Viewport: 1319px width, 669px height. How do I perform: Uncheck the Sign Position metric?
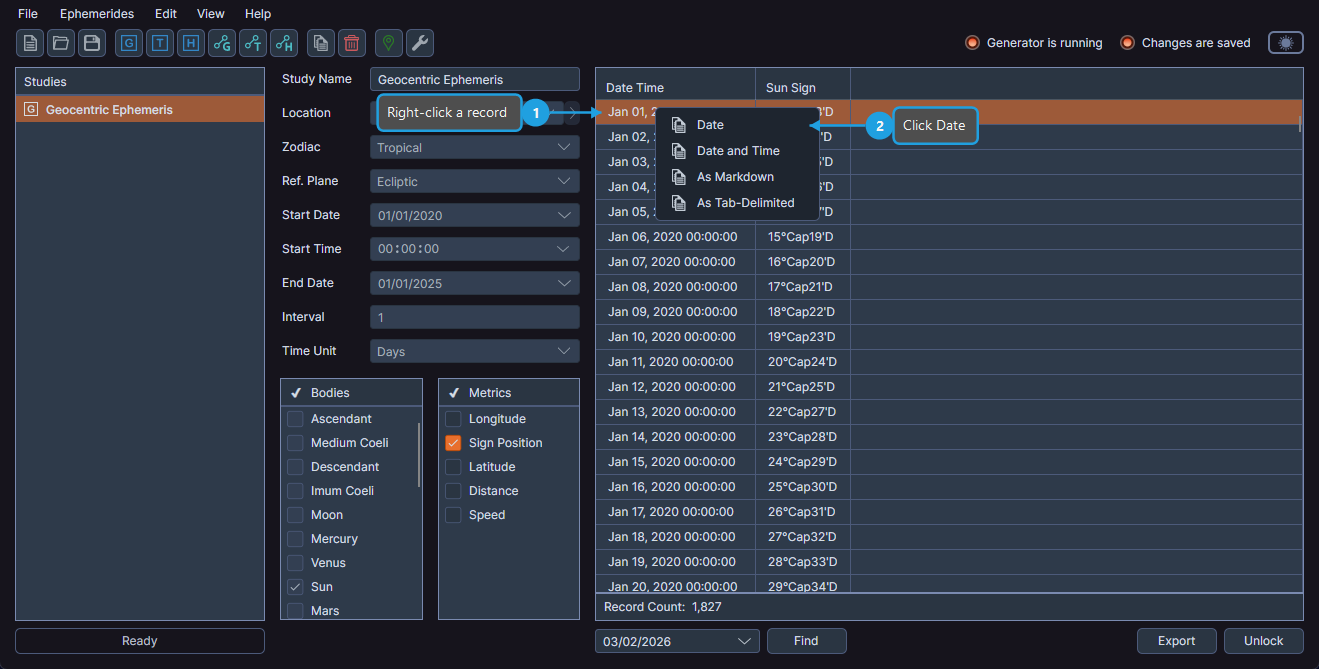click(x=451, y=442)
